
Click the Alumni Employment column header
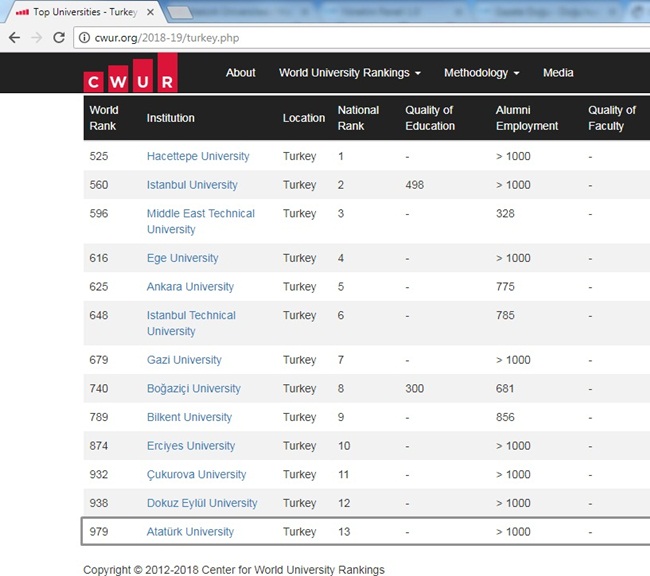pyautogui.click(x=527, y=118)
